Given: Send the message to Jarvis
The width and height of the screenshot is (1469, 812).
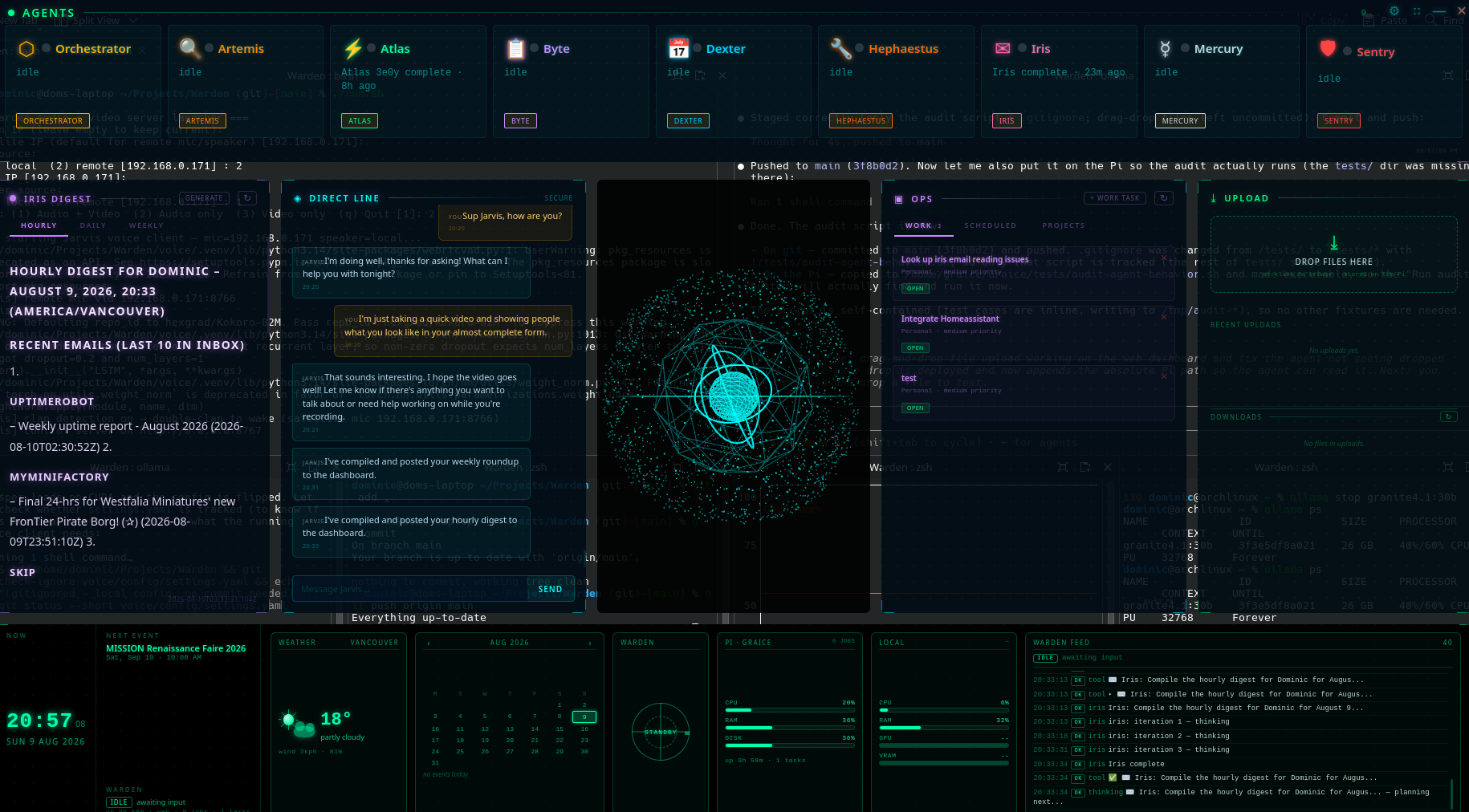Looking at the screenshot, I should pyautogui.click(x=550, y=589).
